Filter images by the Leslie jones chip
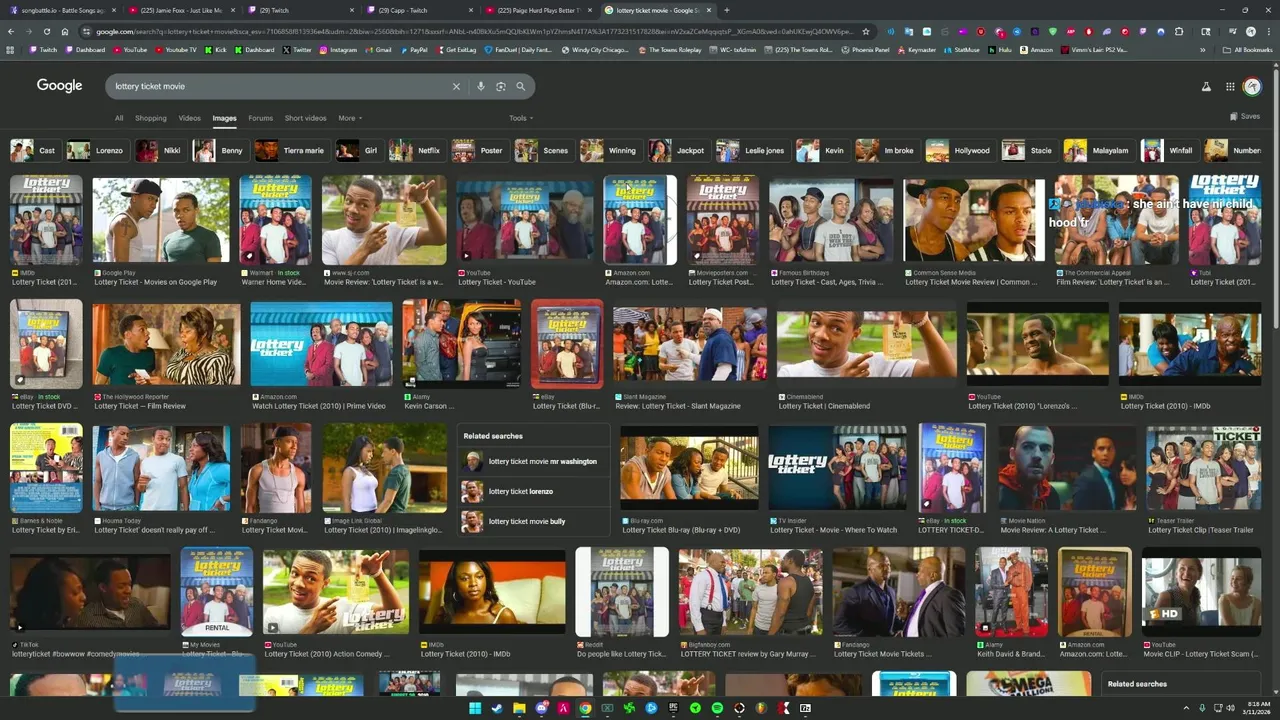The height and width of the screenshot is (720, 1280). [751, 150]
